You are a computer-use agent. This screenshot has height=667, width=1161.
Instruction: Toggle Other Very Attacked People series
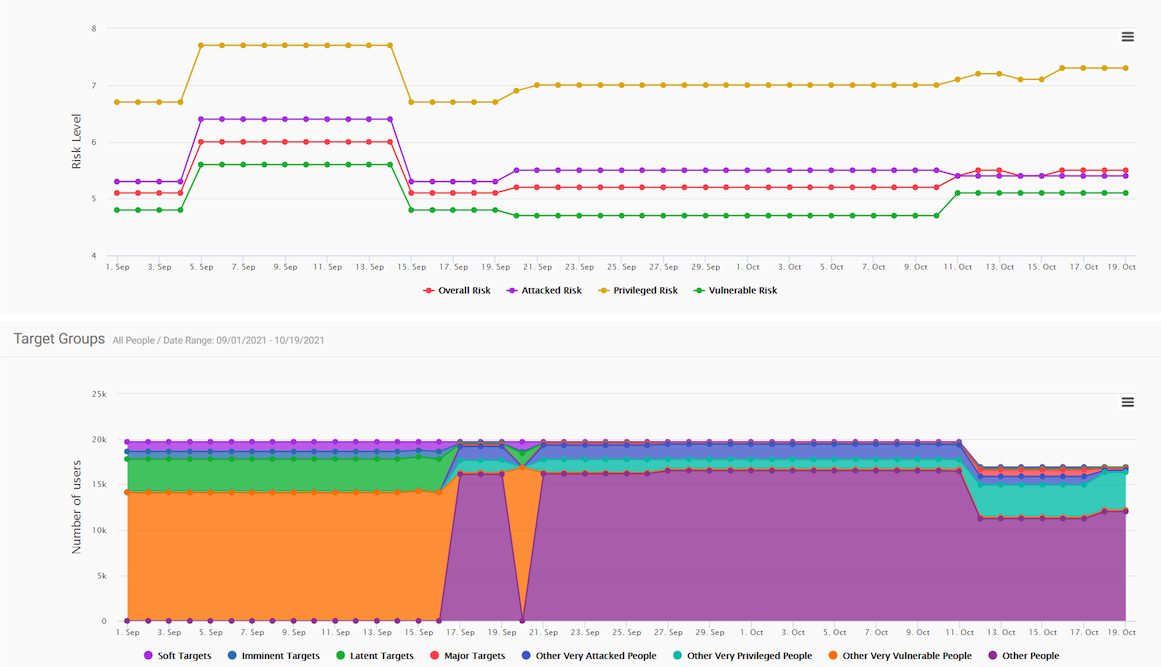pos(589,656)
